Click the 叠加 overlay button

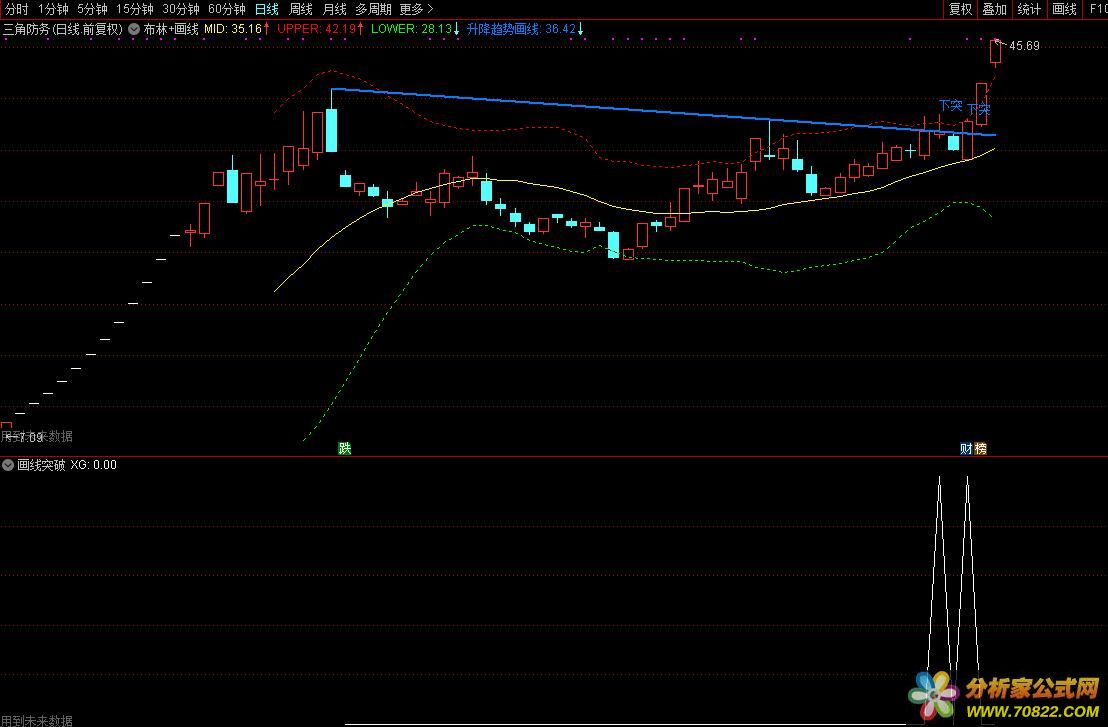tap(994, 9)
